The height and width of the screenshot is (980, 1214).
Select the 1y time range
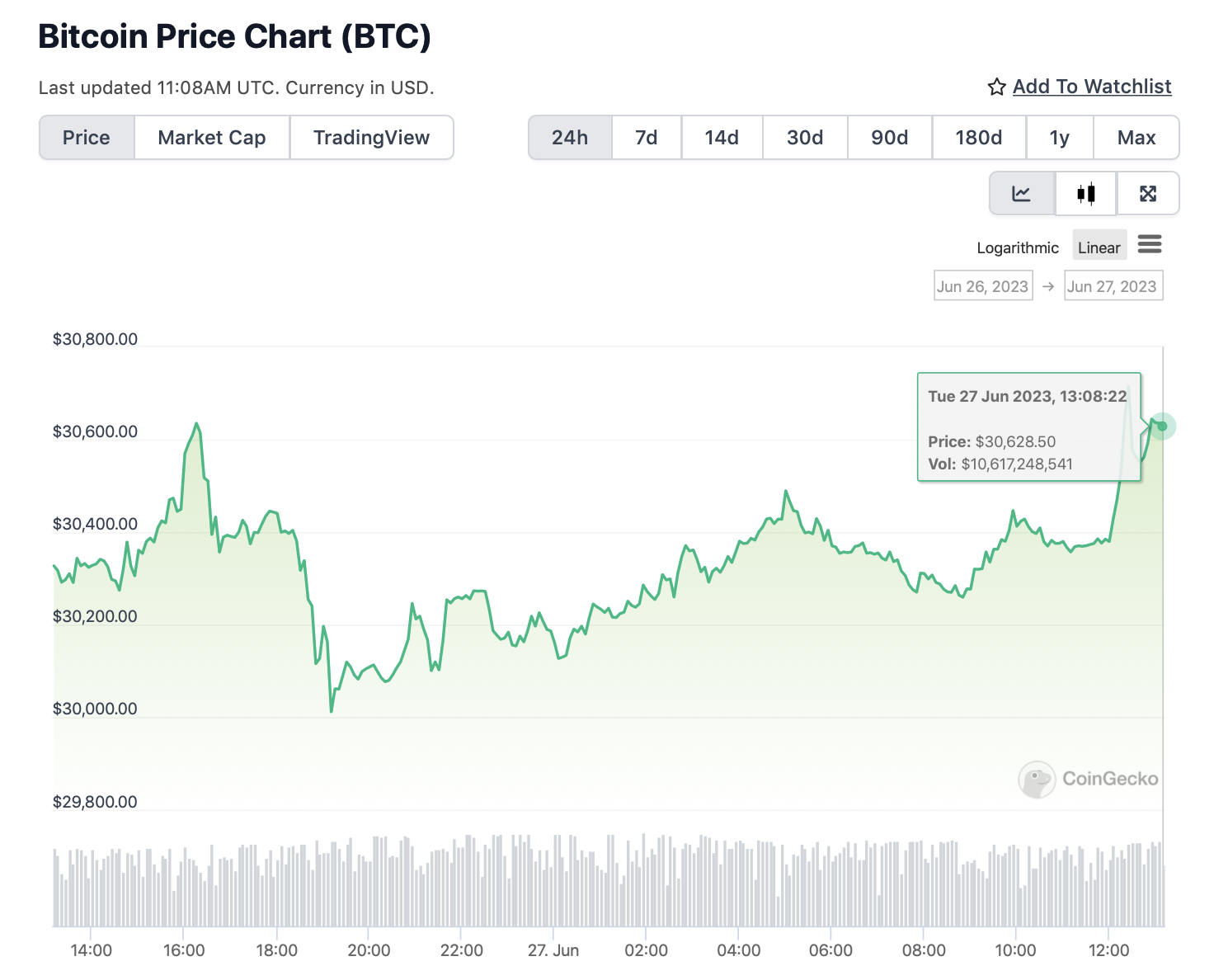1060,138
